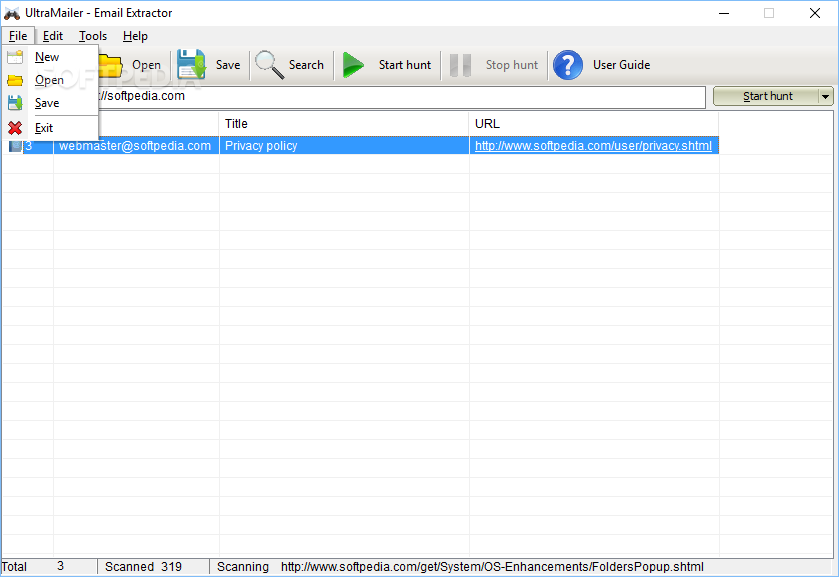Click row number 3 in the list
Viewport: 839px width, 577px height.
tap(29, 146)
